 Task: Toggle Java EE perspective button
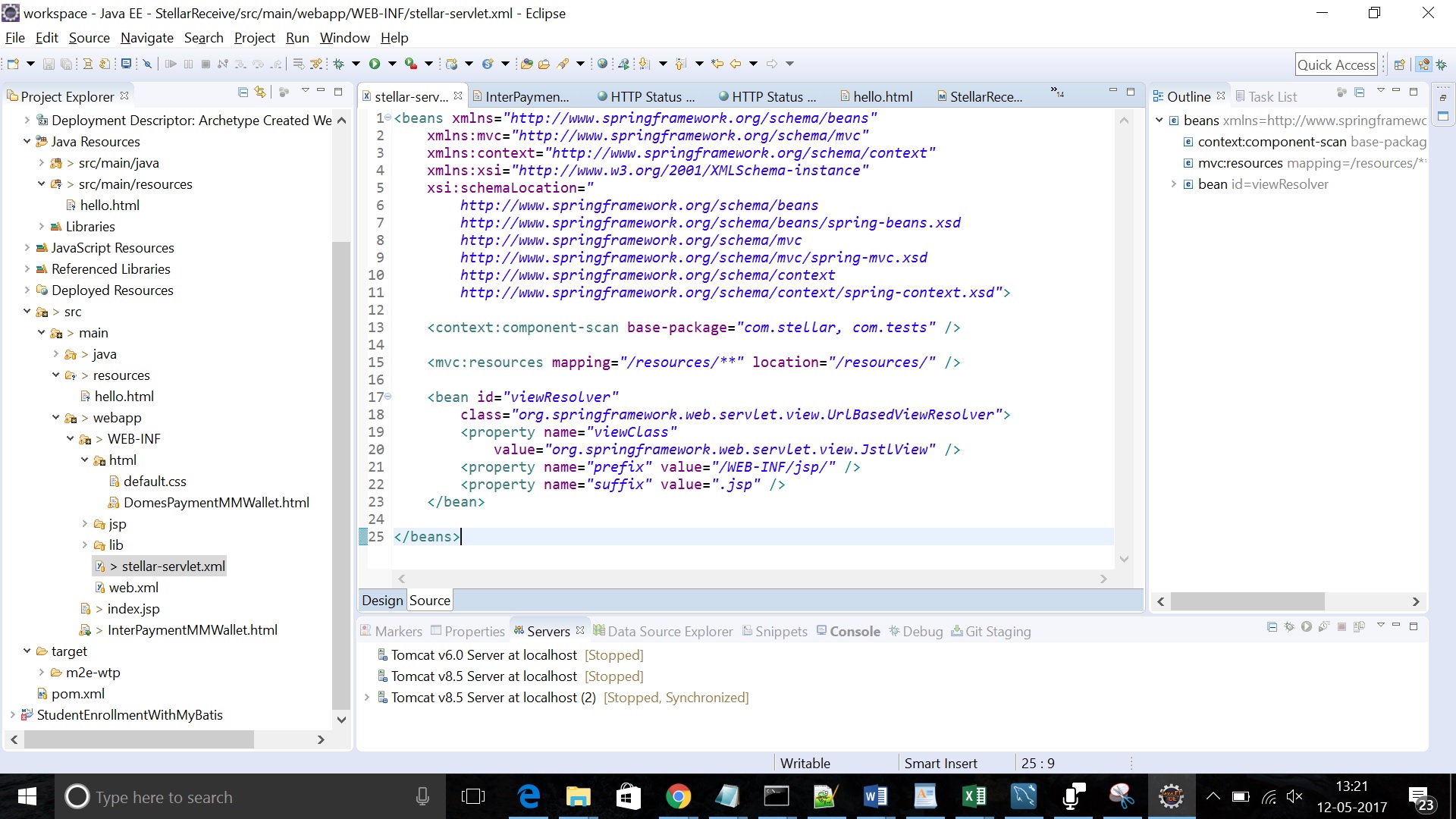1423,64
